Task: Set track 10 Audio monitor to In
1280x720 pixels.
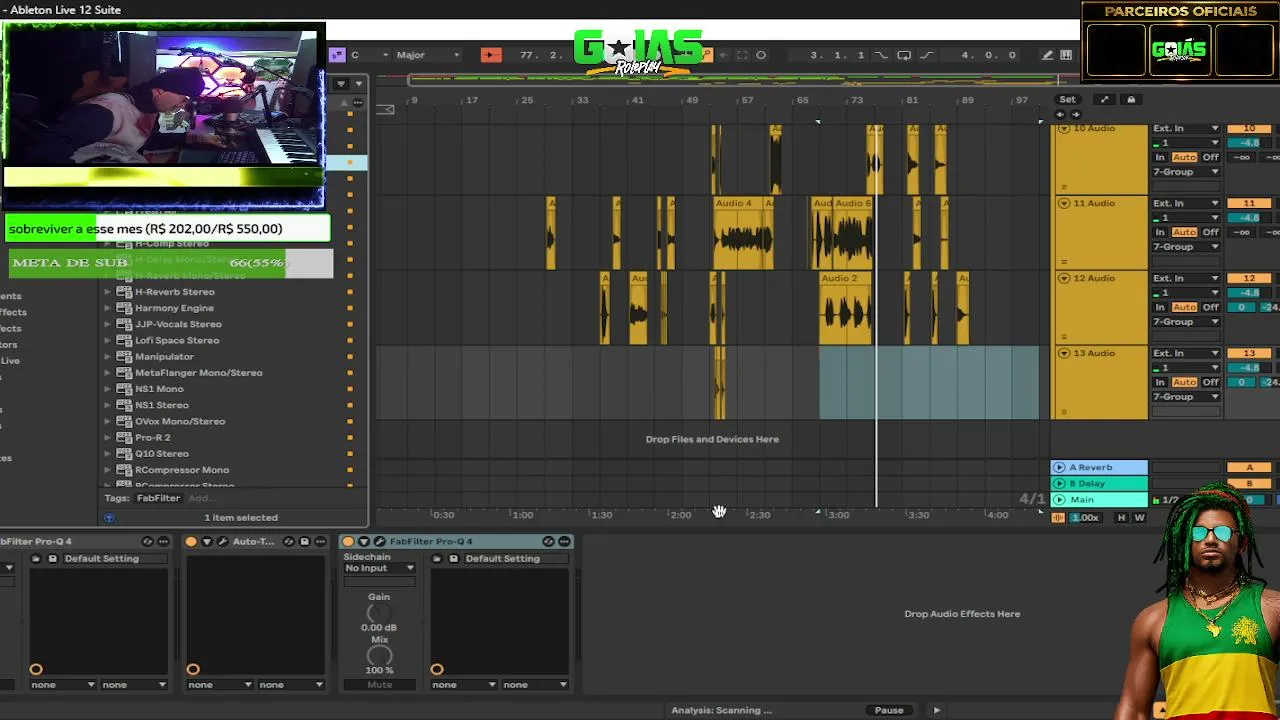Action: coord(1160,157)
